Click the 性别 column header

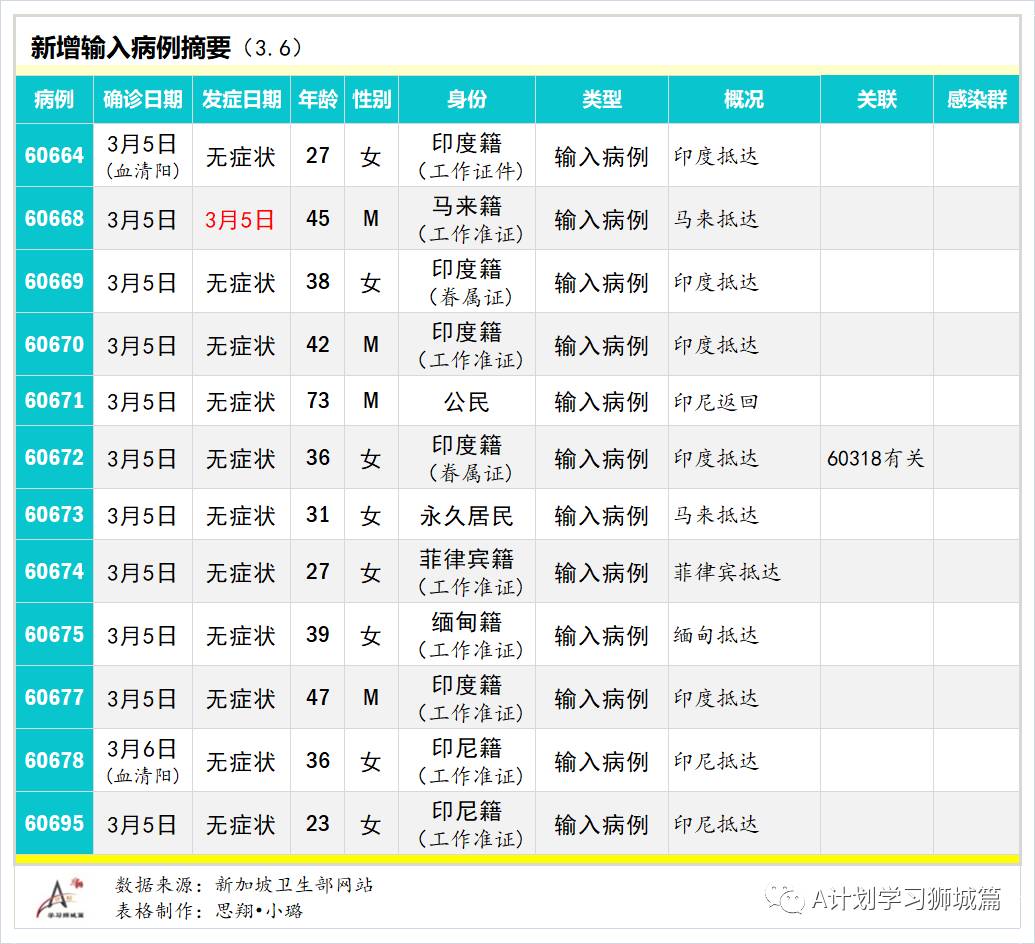pyautogui.click(x=371, y=100)
